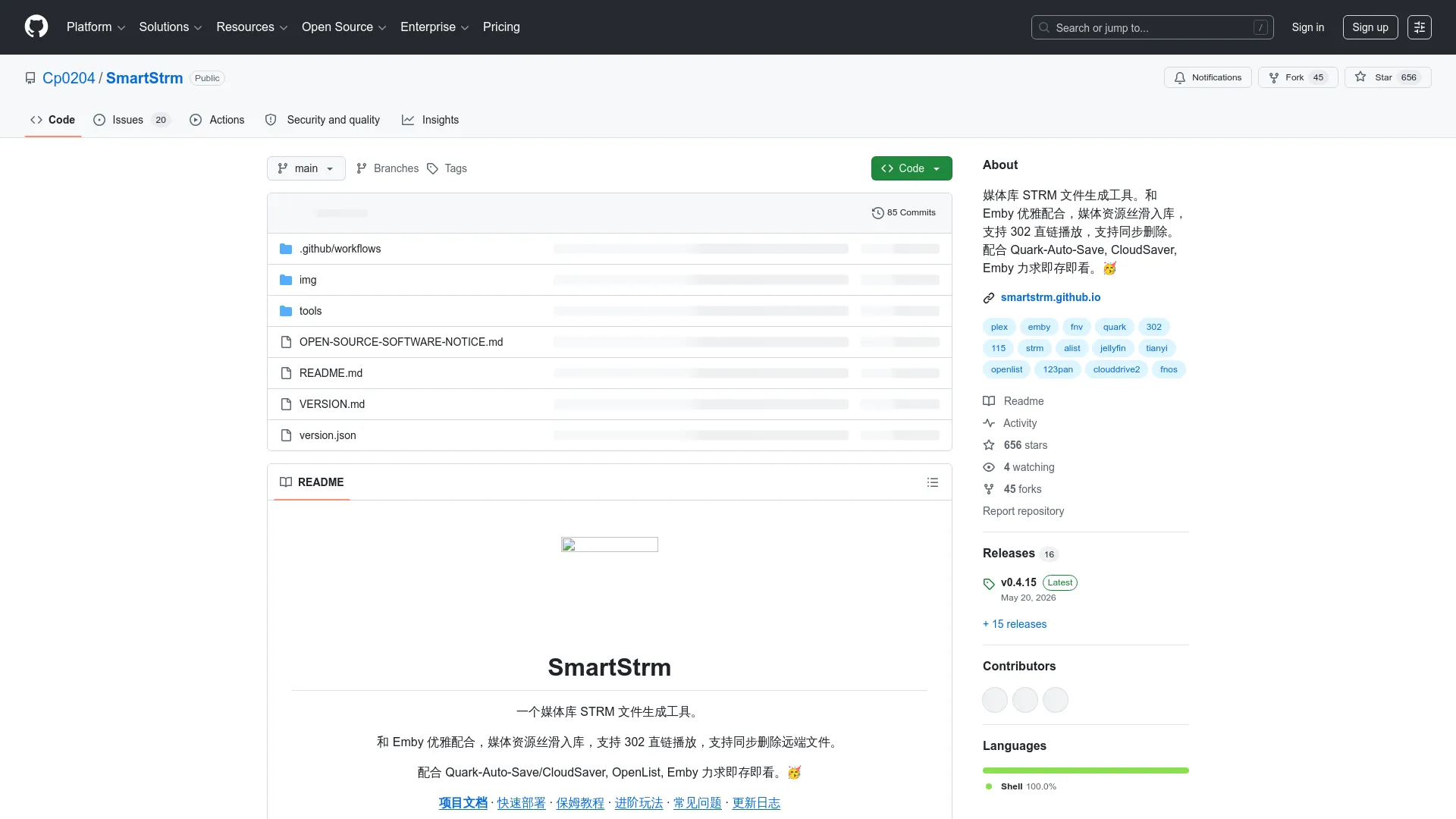Screen dimensions: 1456x819
Task: Click the folder icon for .github/workflows
Action: click(286, 249)
